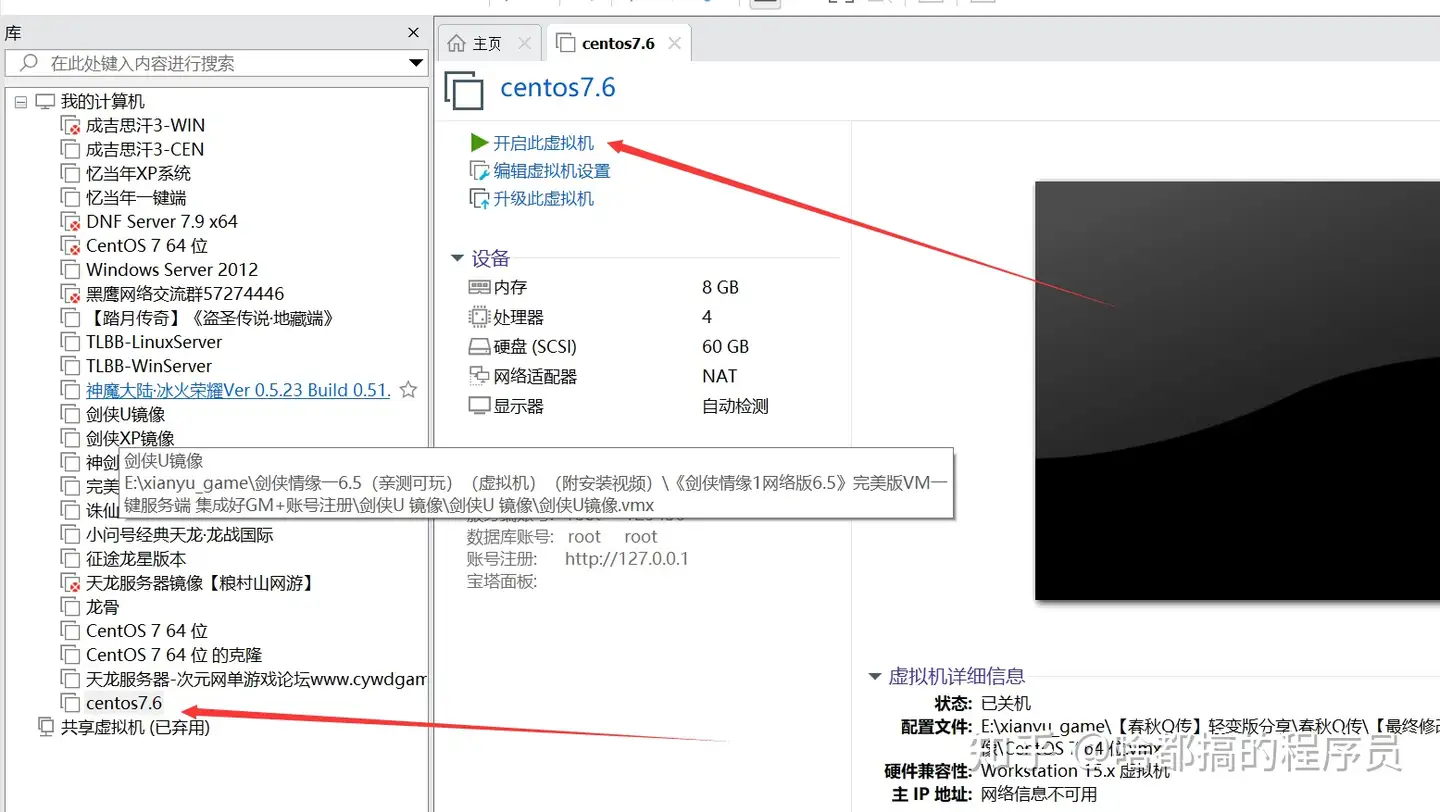This screenshot has width=1440, height=812.
Task: Click the memory (内存) device icon
Action: point(479,287)
